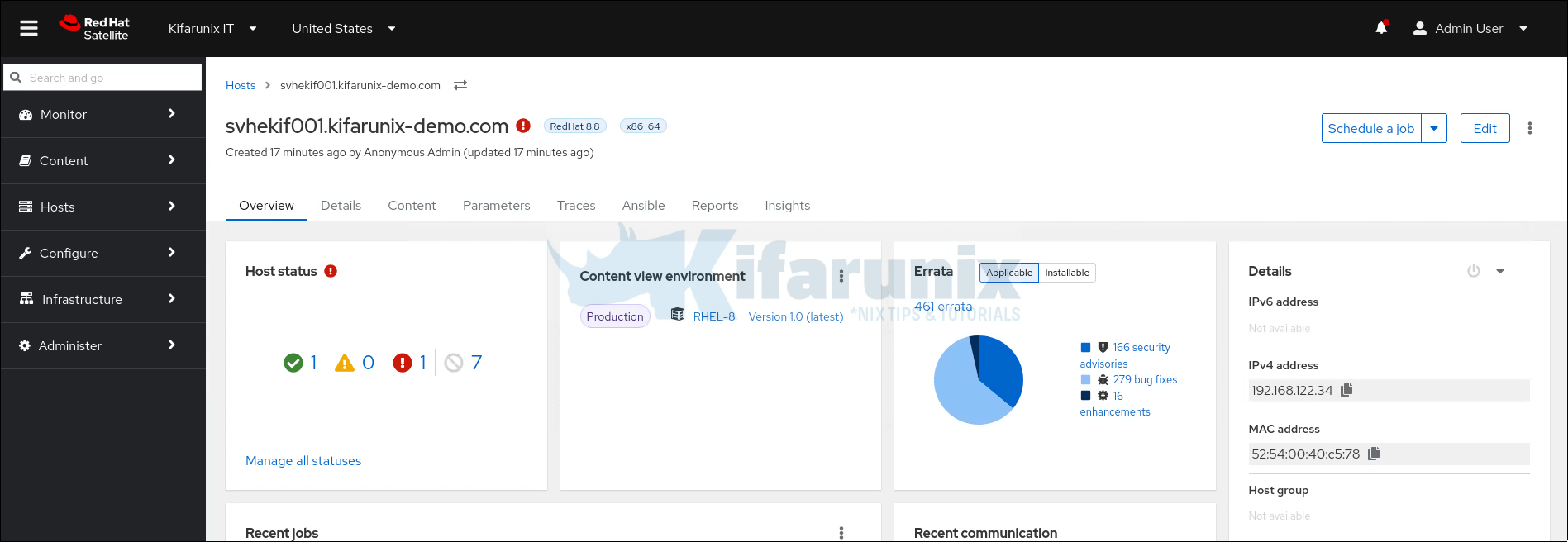Click the power icon in Details card
1568x542 pixels.
[x=1474, y=271]
